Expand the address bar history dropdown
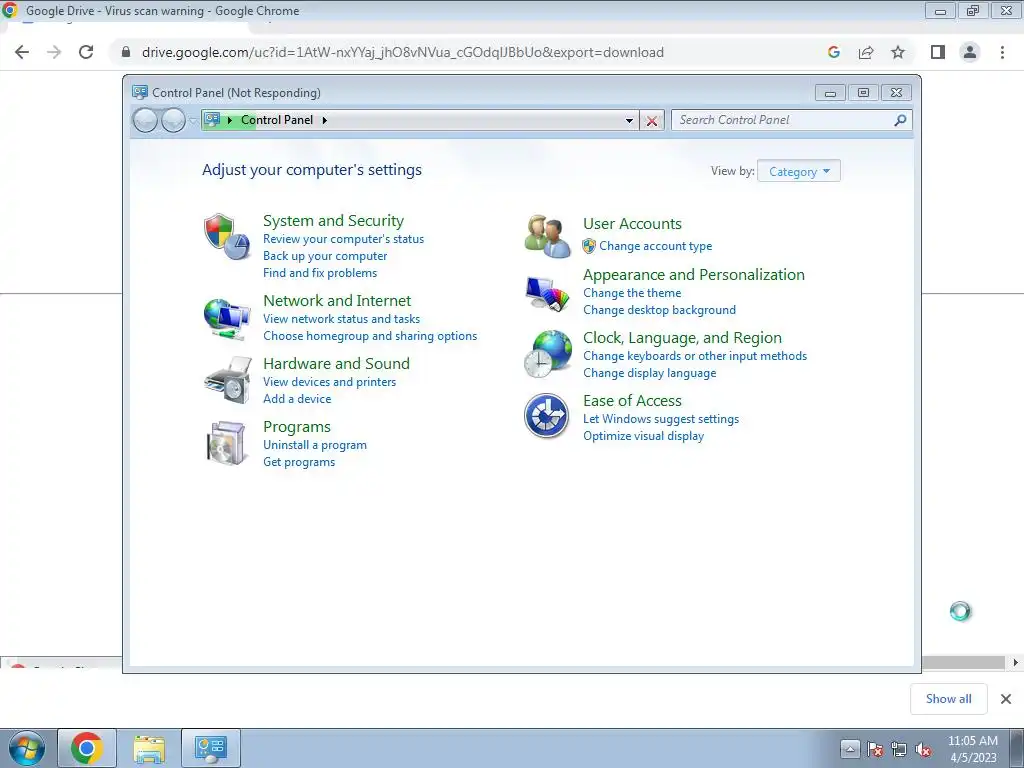The width and height of the screenshot is (1024, 768). point(629,120)
